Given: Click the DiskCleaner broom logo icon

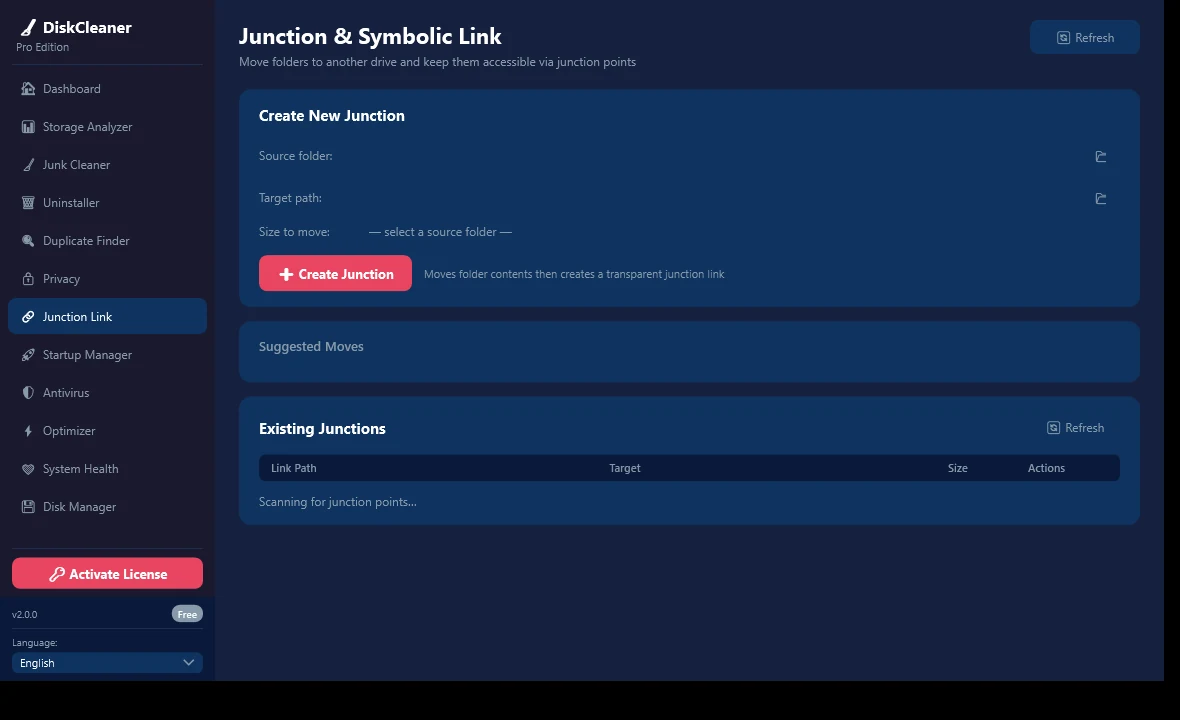Looking at the screenshot, I should [28, 28].
